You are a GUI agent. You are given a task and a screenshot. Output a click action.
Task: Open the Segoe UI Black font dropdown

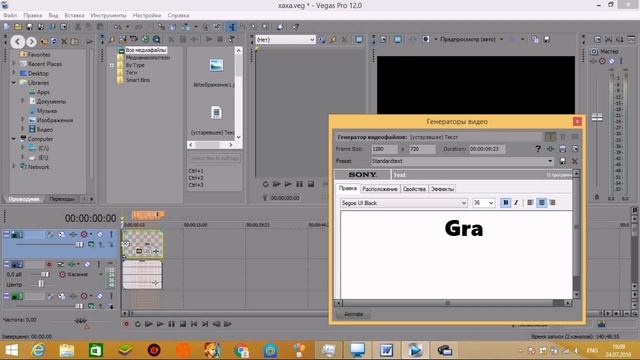(x=463, y=203)
